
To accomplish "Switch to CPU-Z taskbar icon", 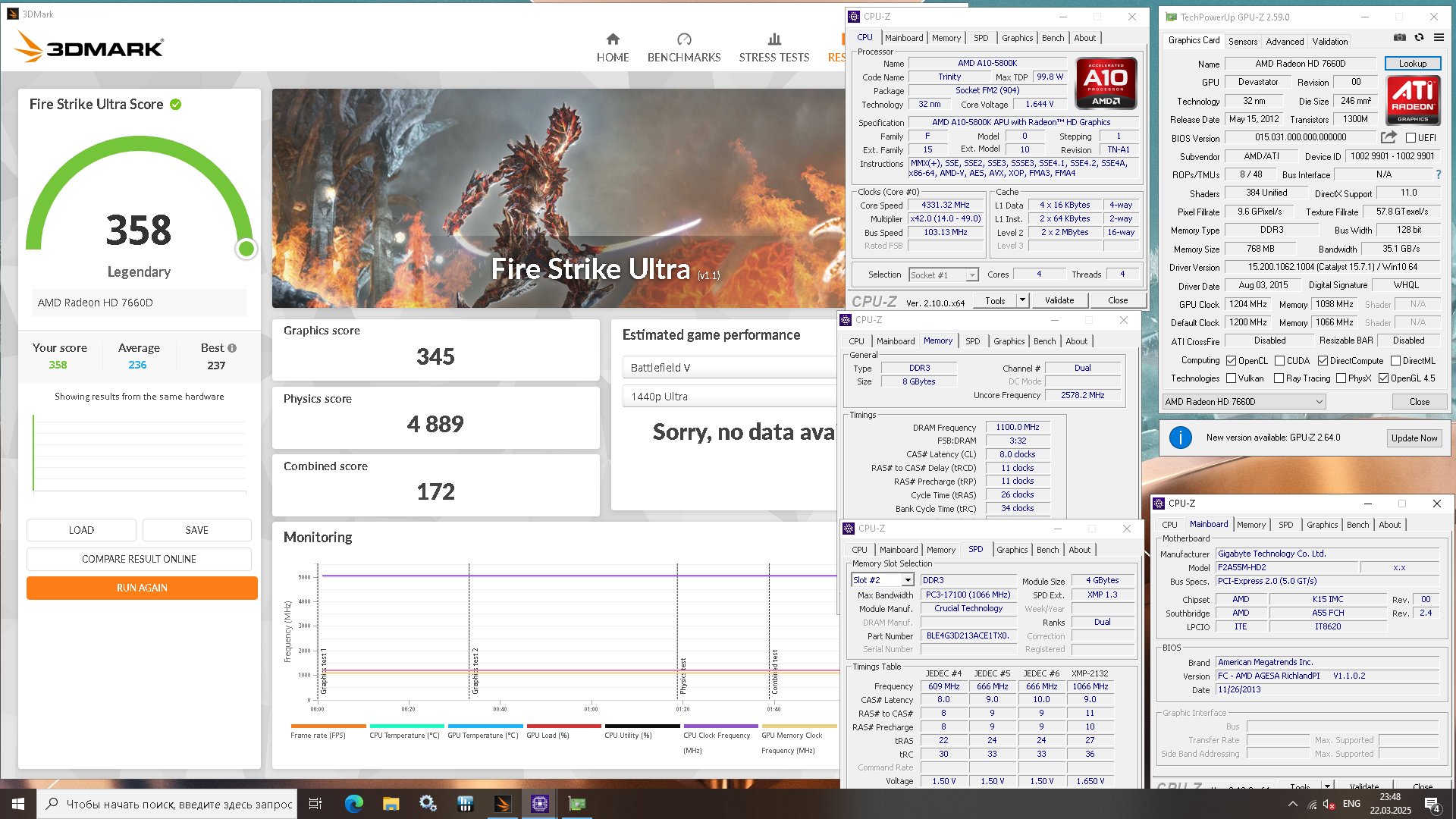I will point(539,804).
